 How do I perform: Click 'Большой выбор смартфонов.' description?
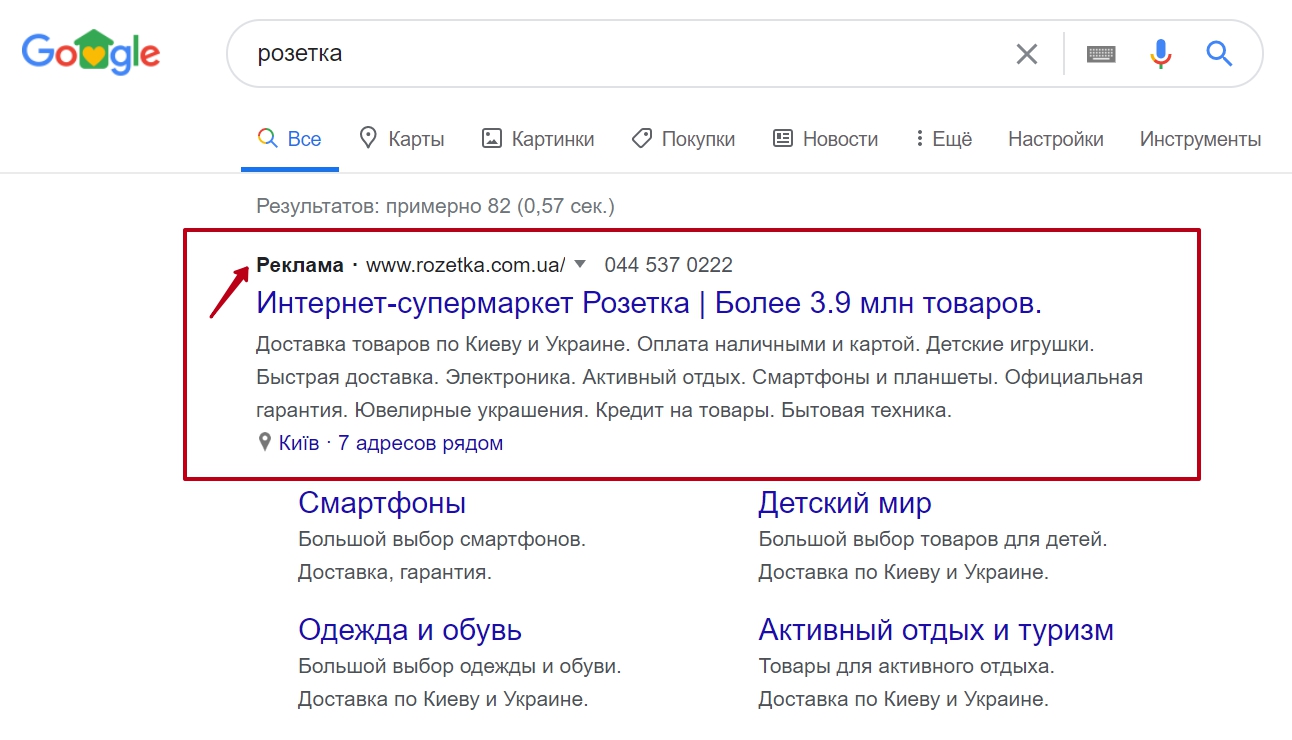point(442,540)
